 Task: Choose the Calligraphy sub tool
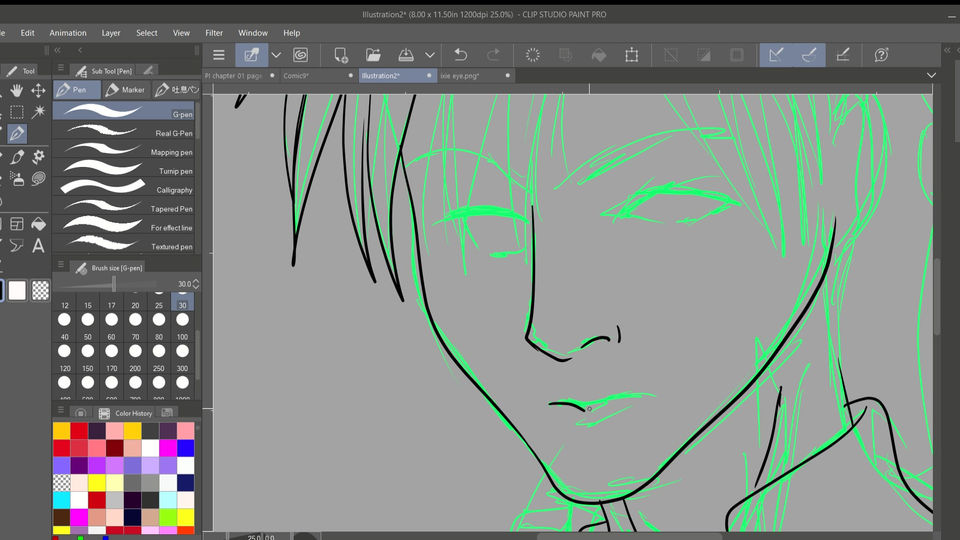tap(124, 189)
